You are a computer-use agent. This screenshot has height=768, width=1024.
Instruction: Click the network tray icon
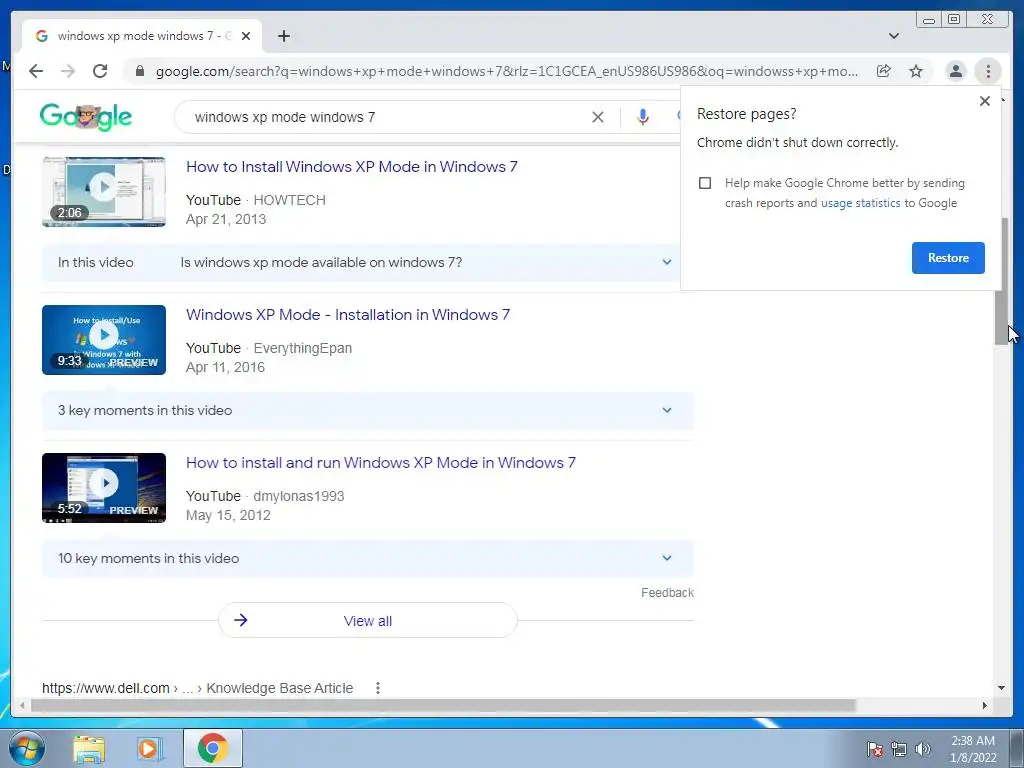[x=899, y=749]
